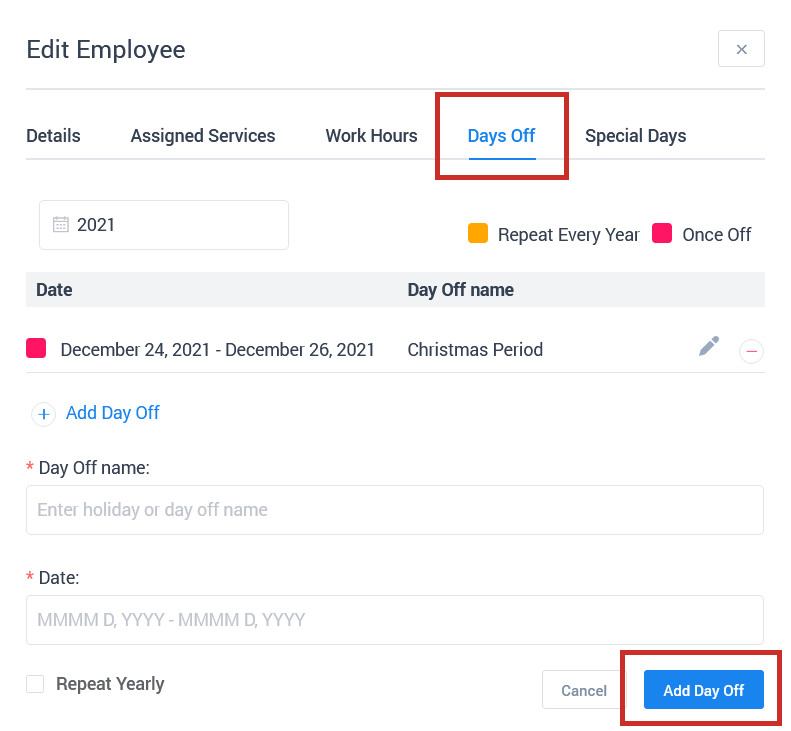This screenshot has height=731, width=791.
Task: Close the Edit Employee dialog
Action: [741, 49]
